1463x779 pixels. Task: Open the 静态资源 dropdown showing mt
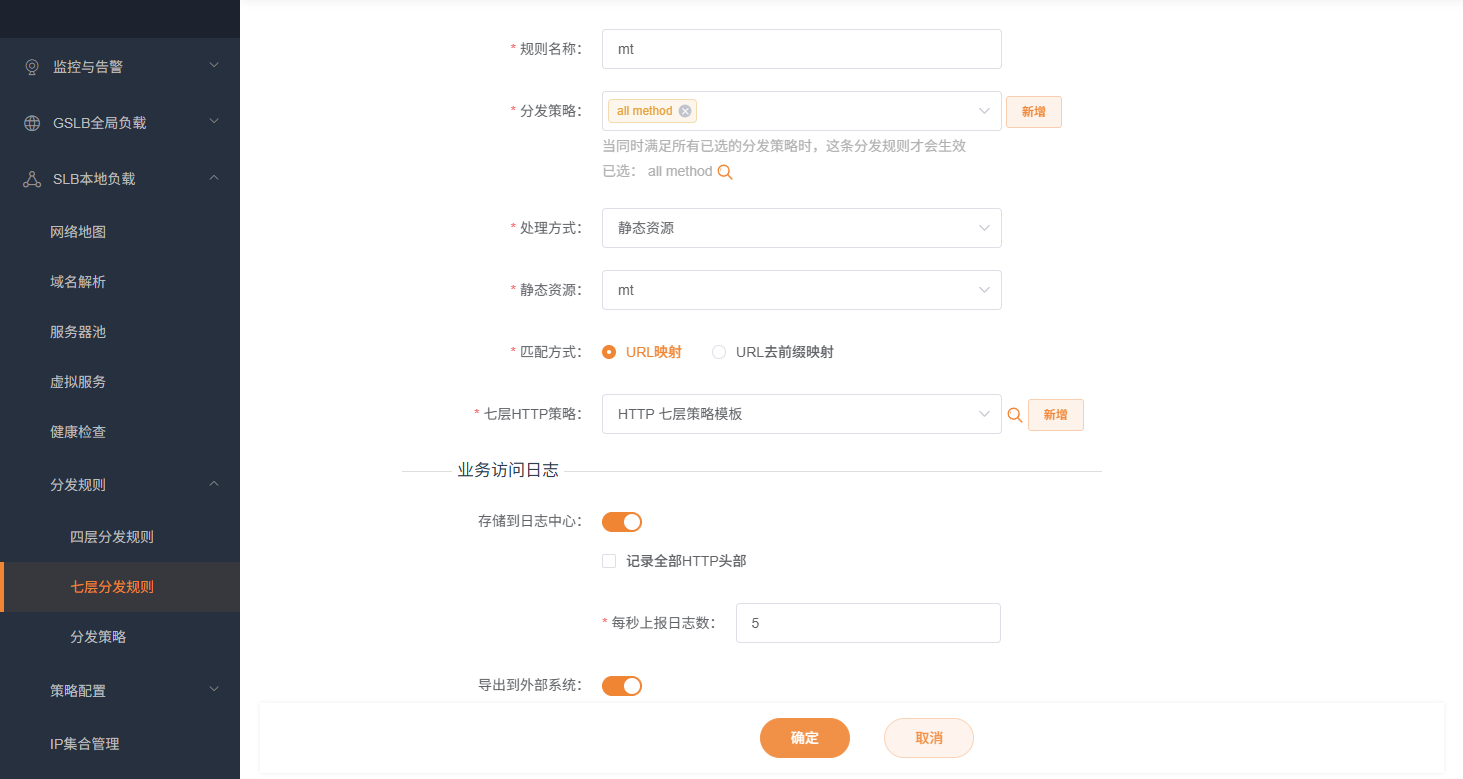(x=800, y=290)
